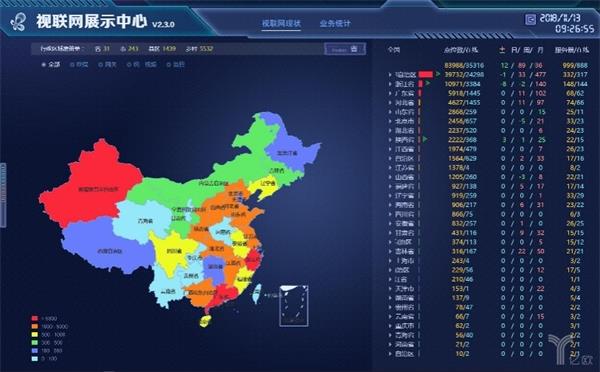Open the South China Sea inset map box
This screenshot has height=372, width=600.
294,306
